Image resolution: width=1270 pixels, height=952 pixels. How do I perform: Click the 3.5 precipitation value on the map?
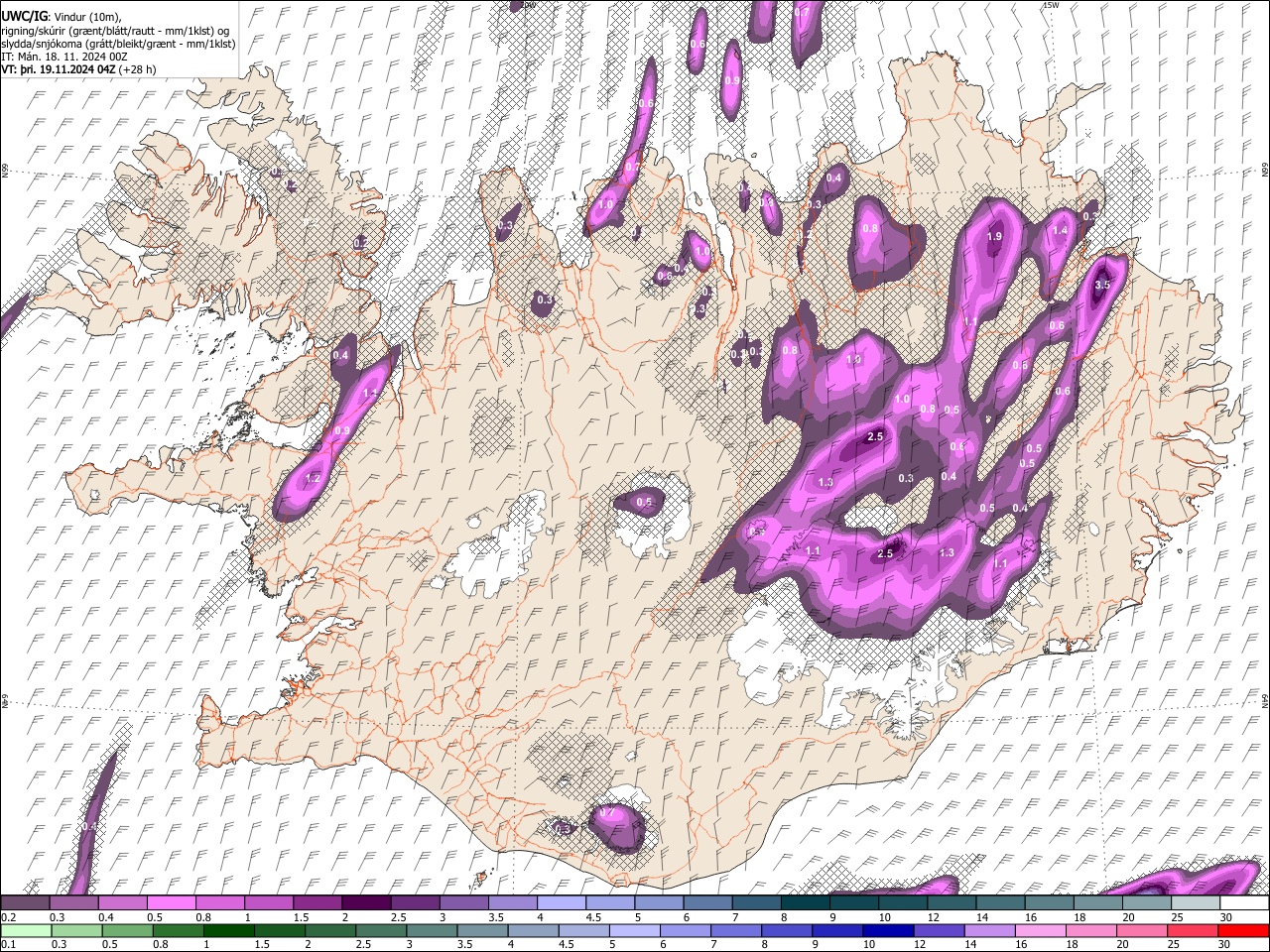pos(1101,286)
